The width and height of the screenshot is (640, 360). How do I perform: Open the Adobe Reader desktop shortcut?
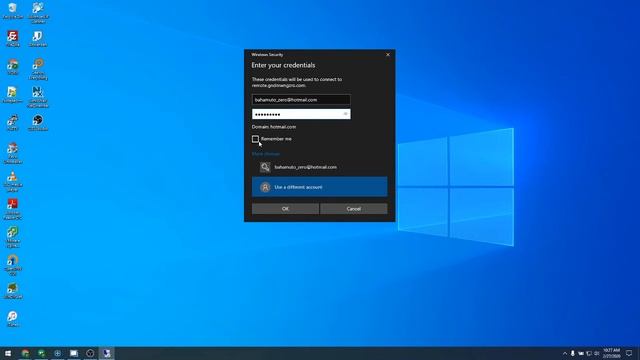coord(13,209)
